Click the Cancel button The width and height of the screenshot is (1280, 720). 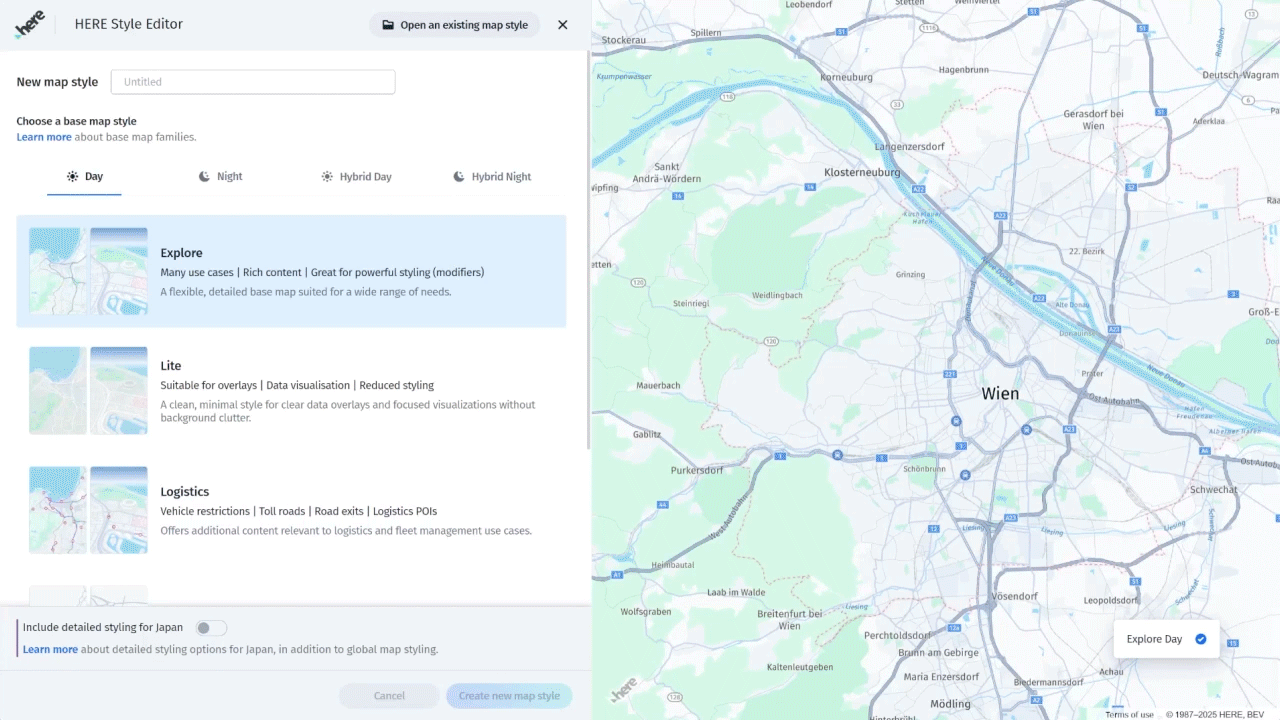coord(389,696)
